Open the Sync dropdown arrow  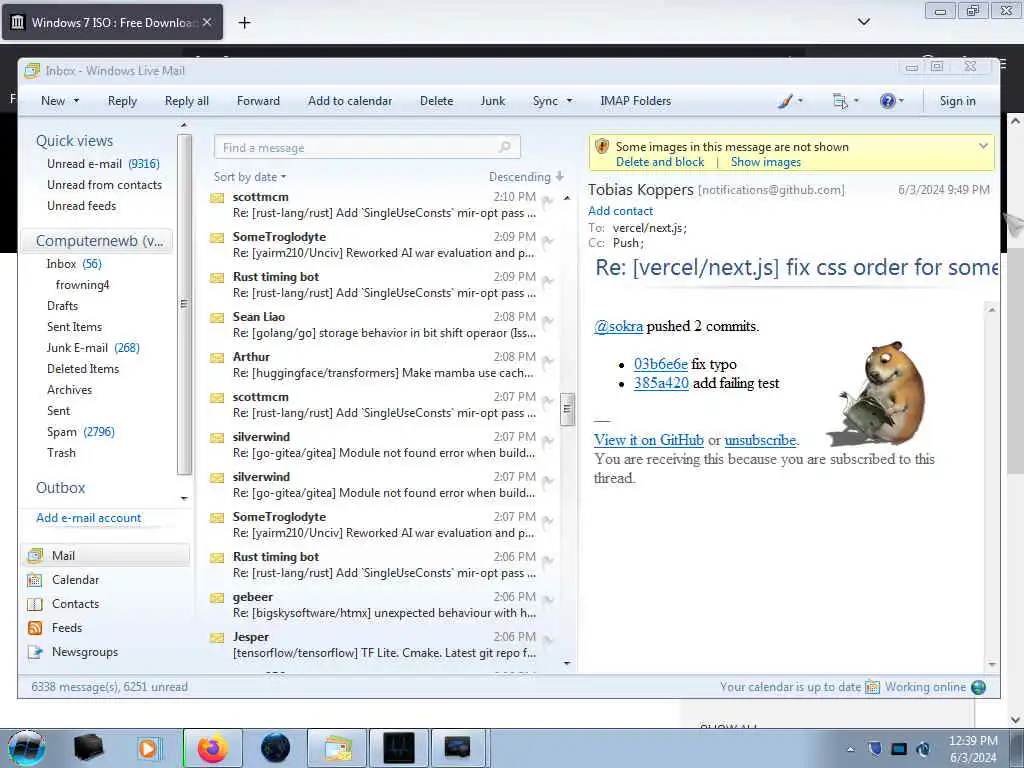click(569, 101)
